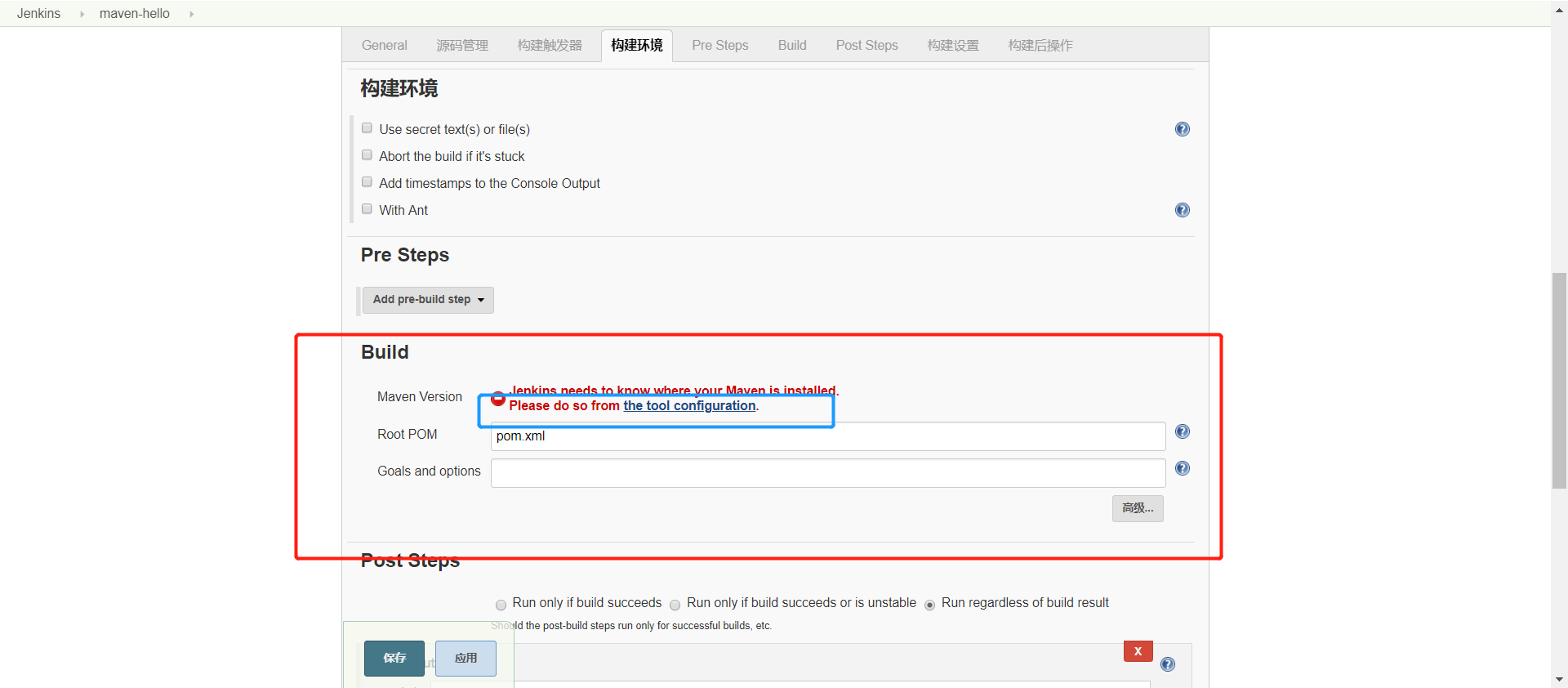Enable Use secret text(s) or file(s) checkbox
The width and height of the screenshot is (1568, 688).
367,128
